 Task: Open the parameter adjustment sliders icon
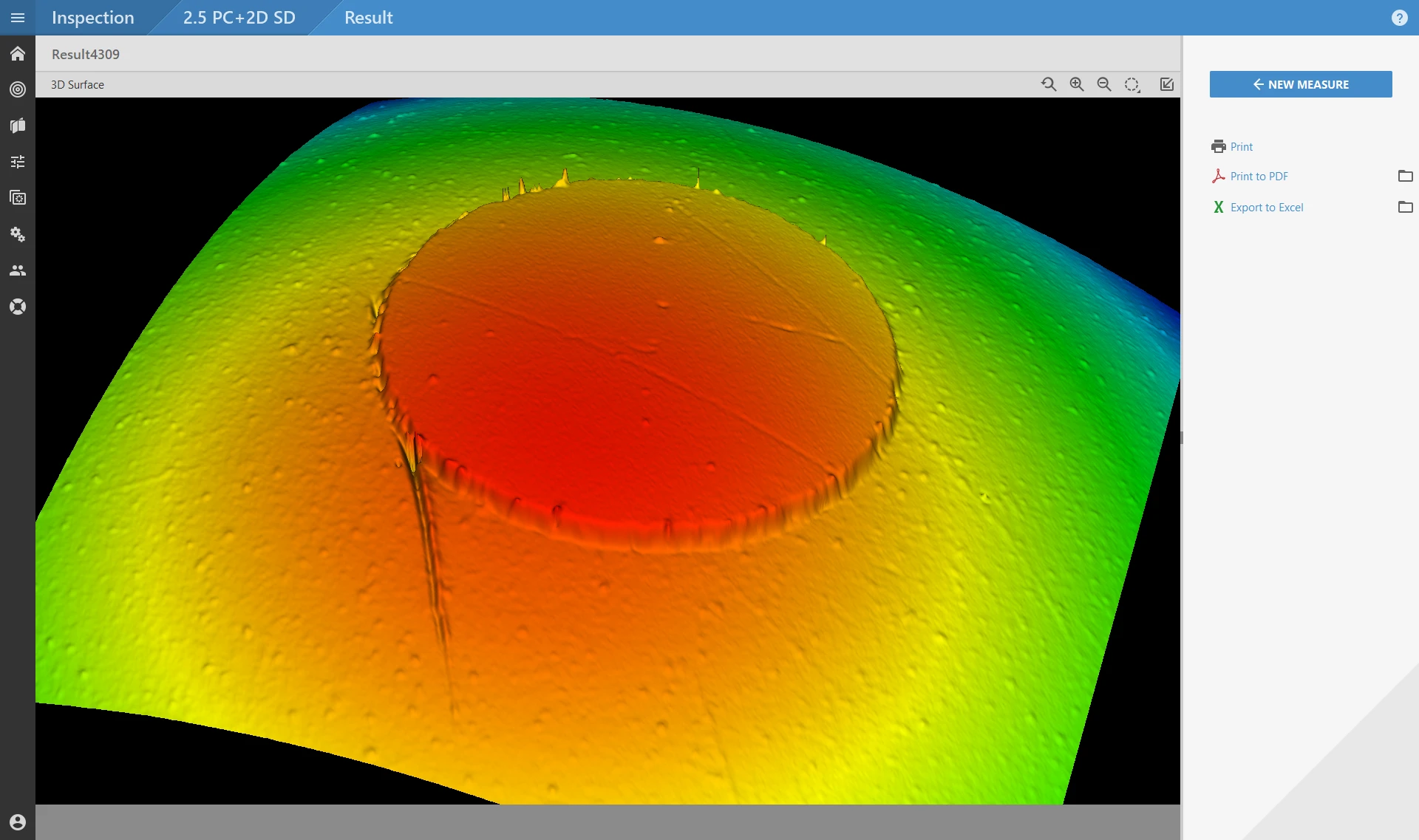[18, 161]
